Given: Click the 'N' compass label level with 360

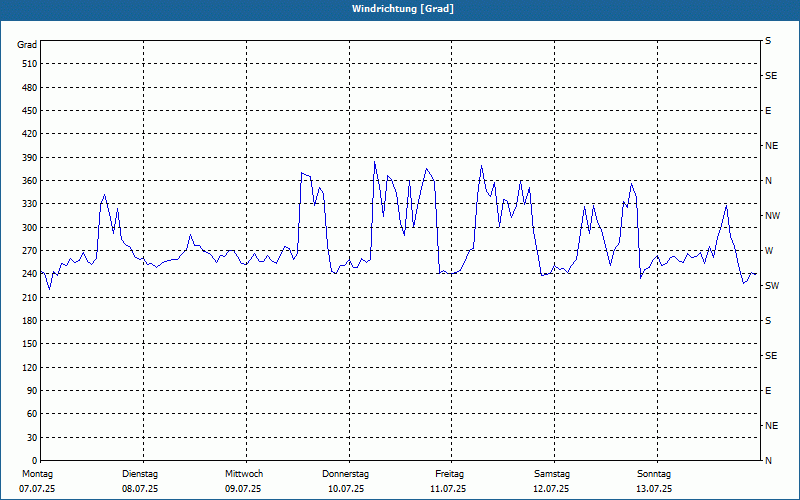Looking at the screenshot, I should 769,181.
